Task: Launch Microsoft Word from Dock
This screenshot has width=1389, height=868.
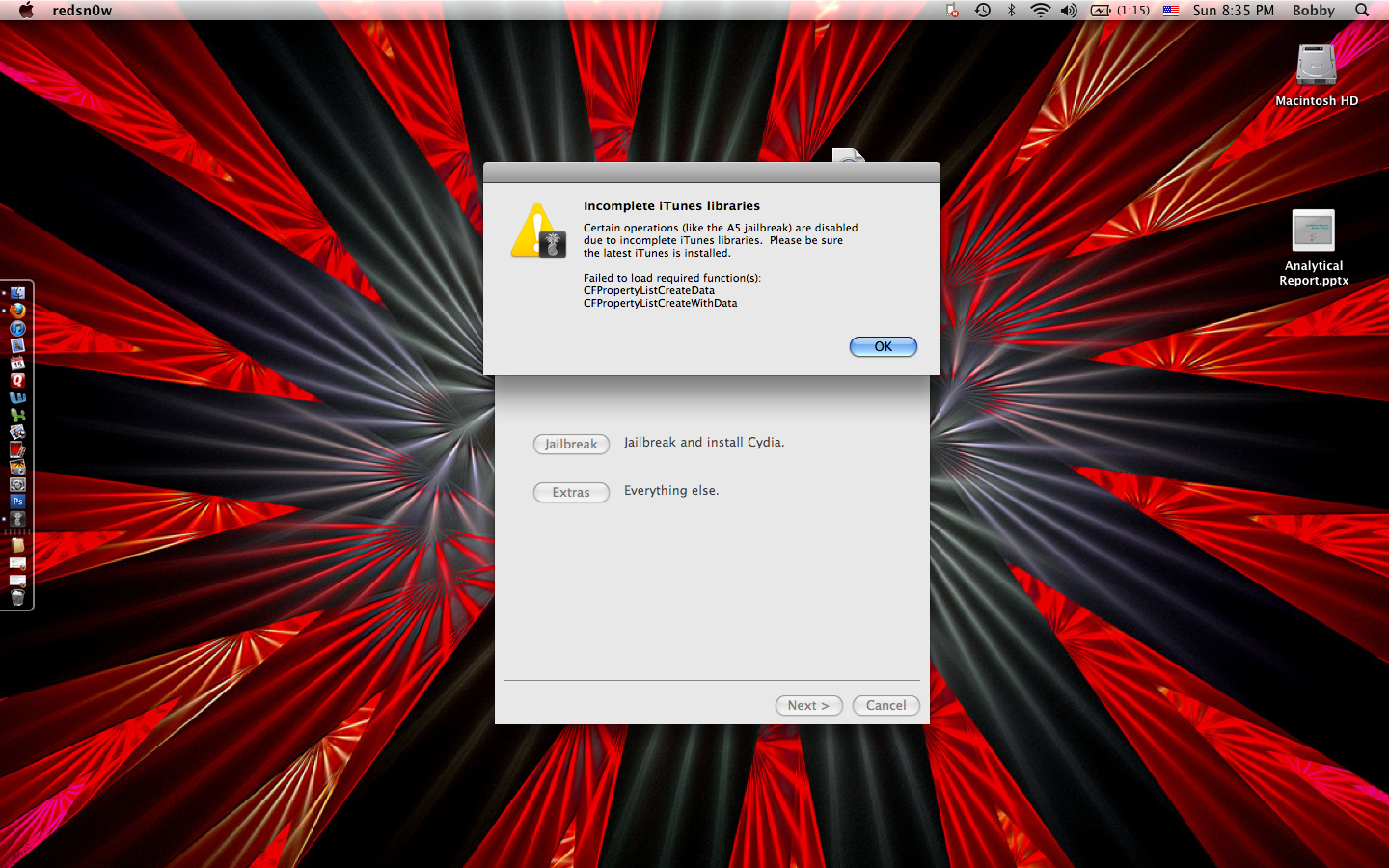Action: tap(17, 397)
